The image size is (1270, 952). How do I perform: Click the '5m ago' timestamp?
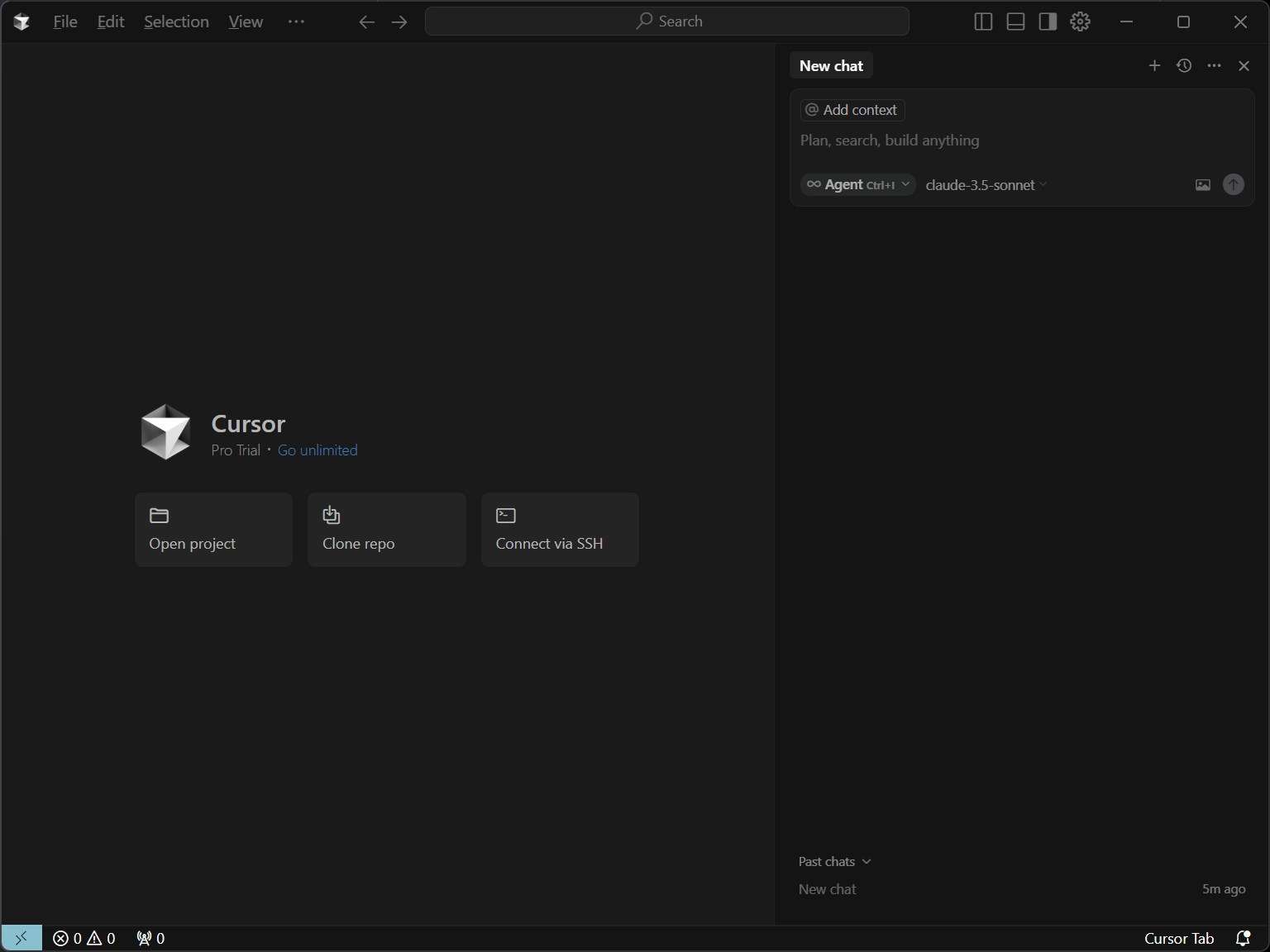pyautogui.click(x=1224, y=889)
